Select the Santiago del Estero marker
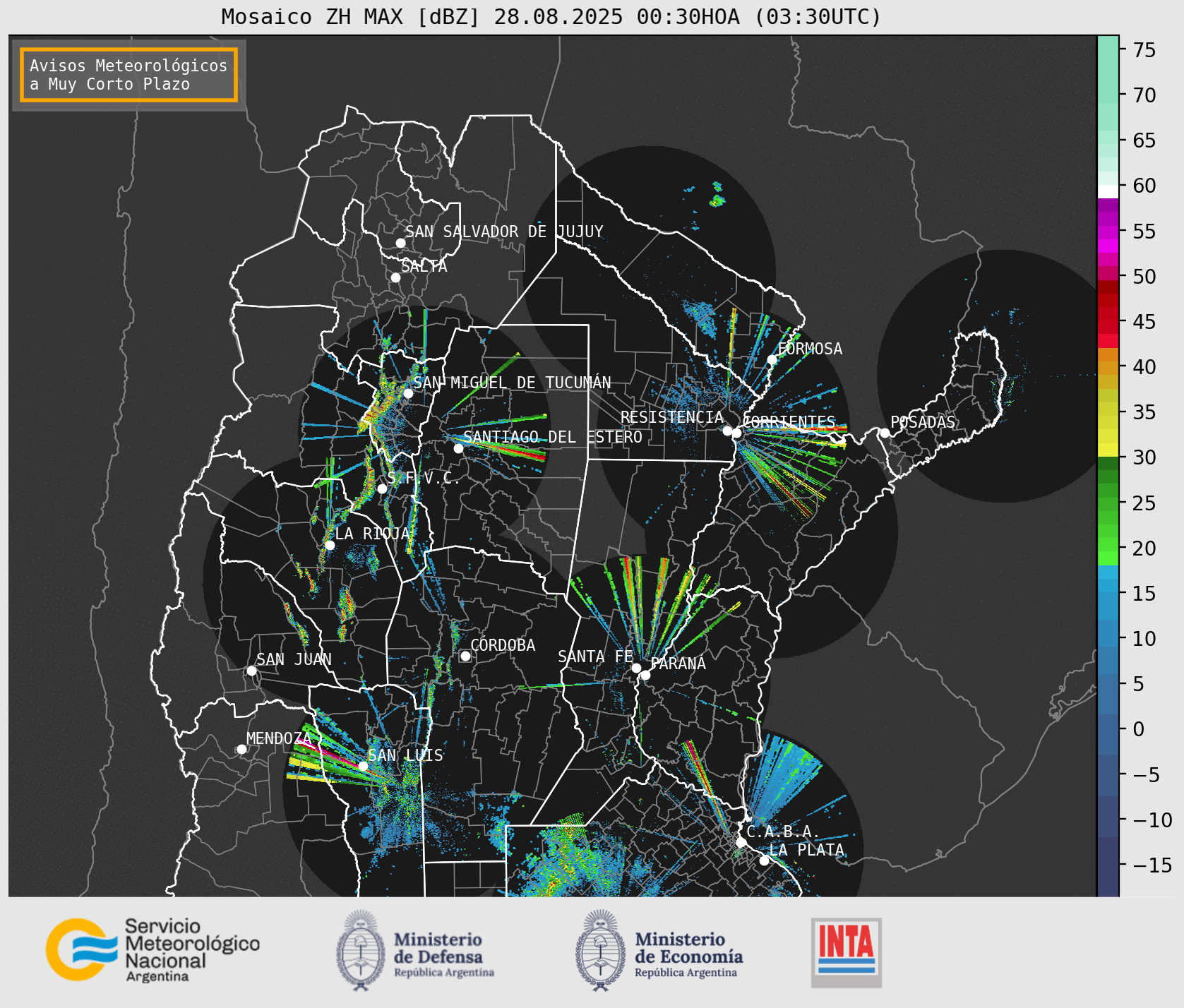 click(458, 448)
